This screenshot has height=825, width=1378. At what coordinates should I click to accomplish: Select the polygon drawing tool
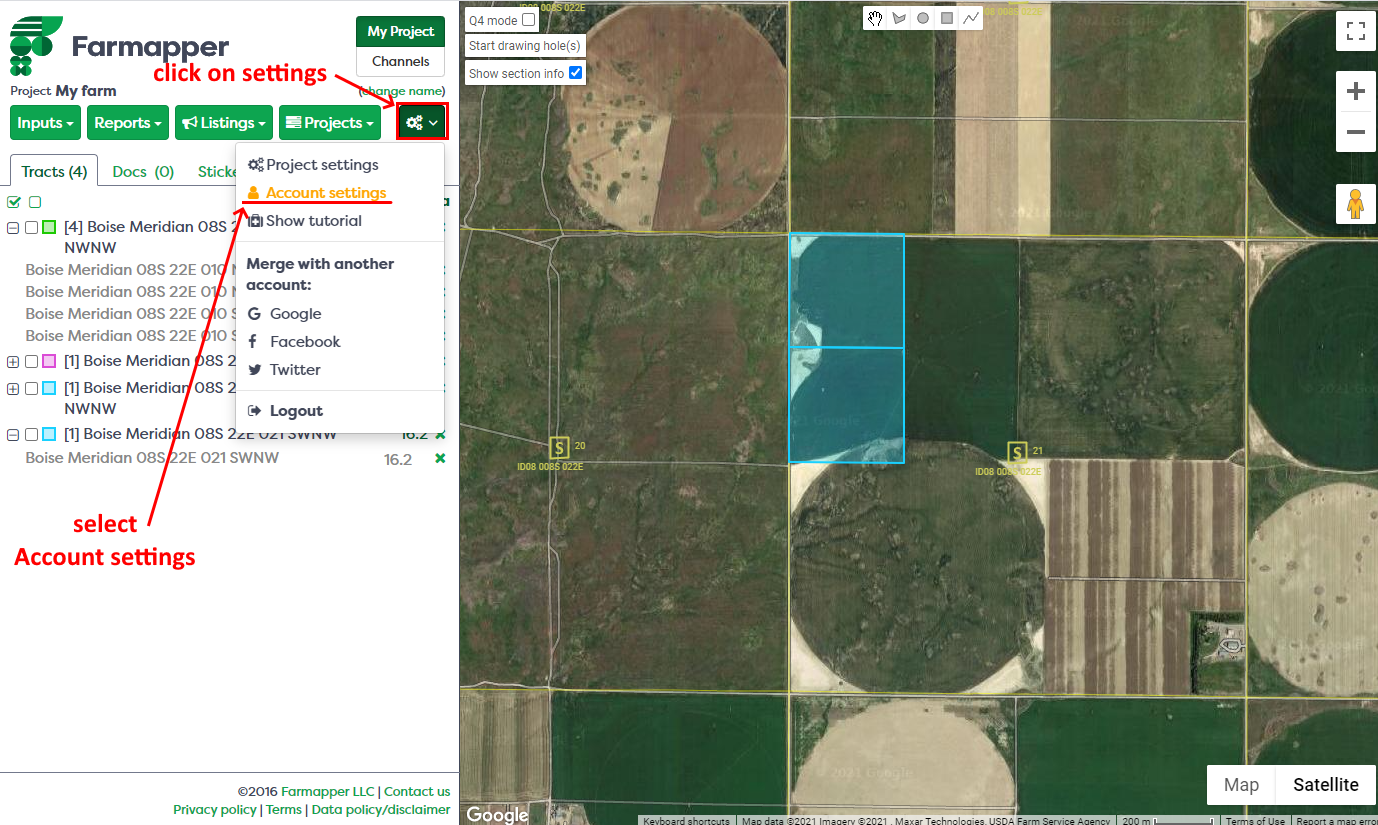pos(899,18)
